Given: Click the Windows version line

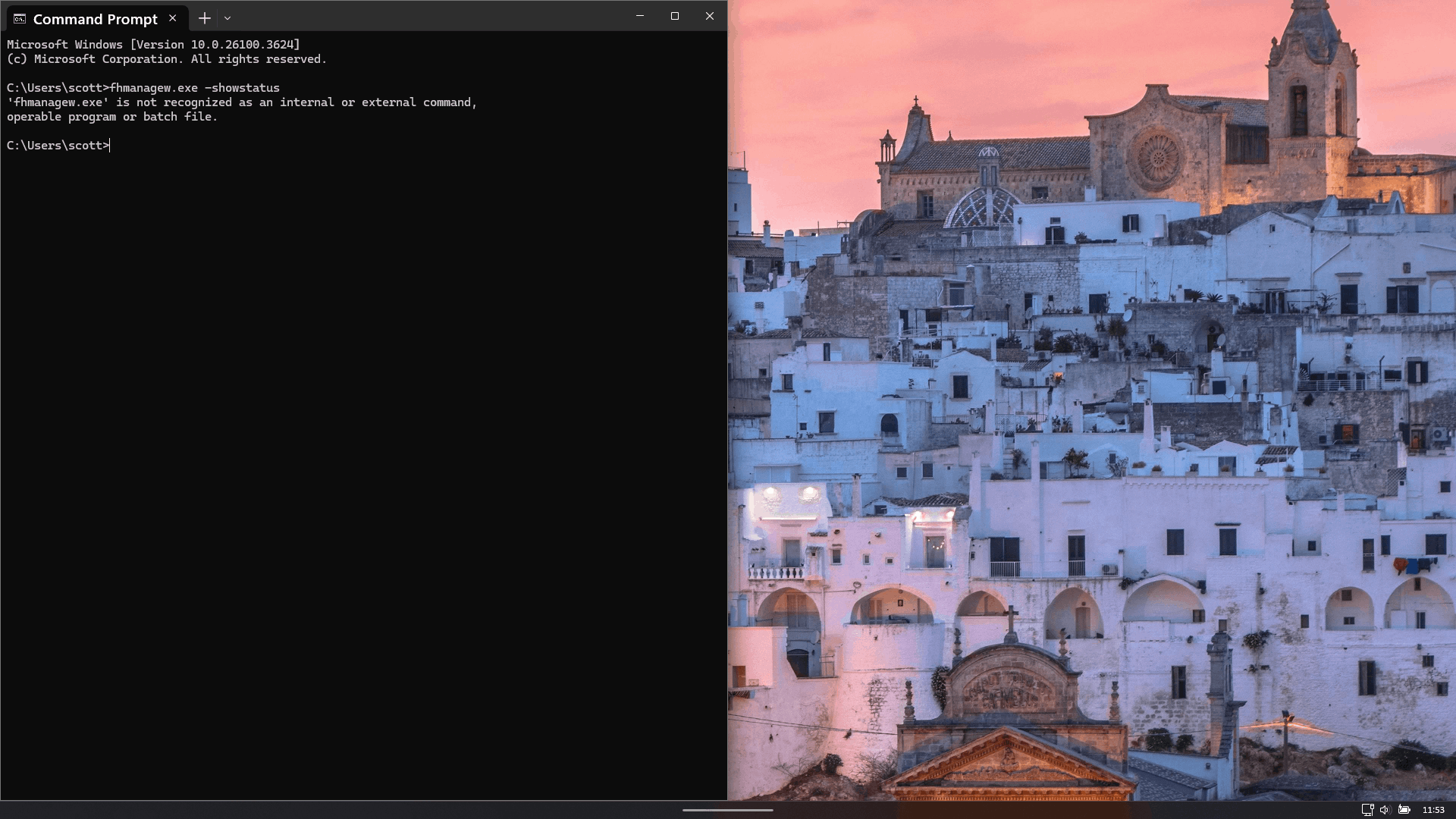Looking at the screenshot, I should pos(153,45).
